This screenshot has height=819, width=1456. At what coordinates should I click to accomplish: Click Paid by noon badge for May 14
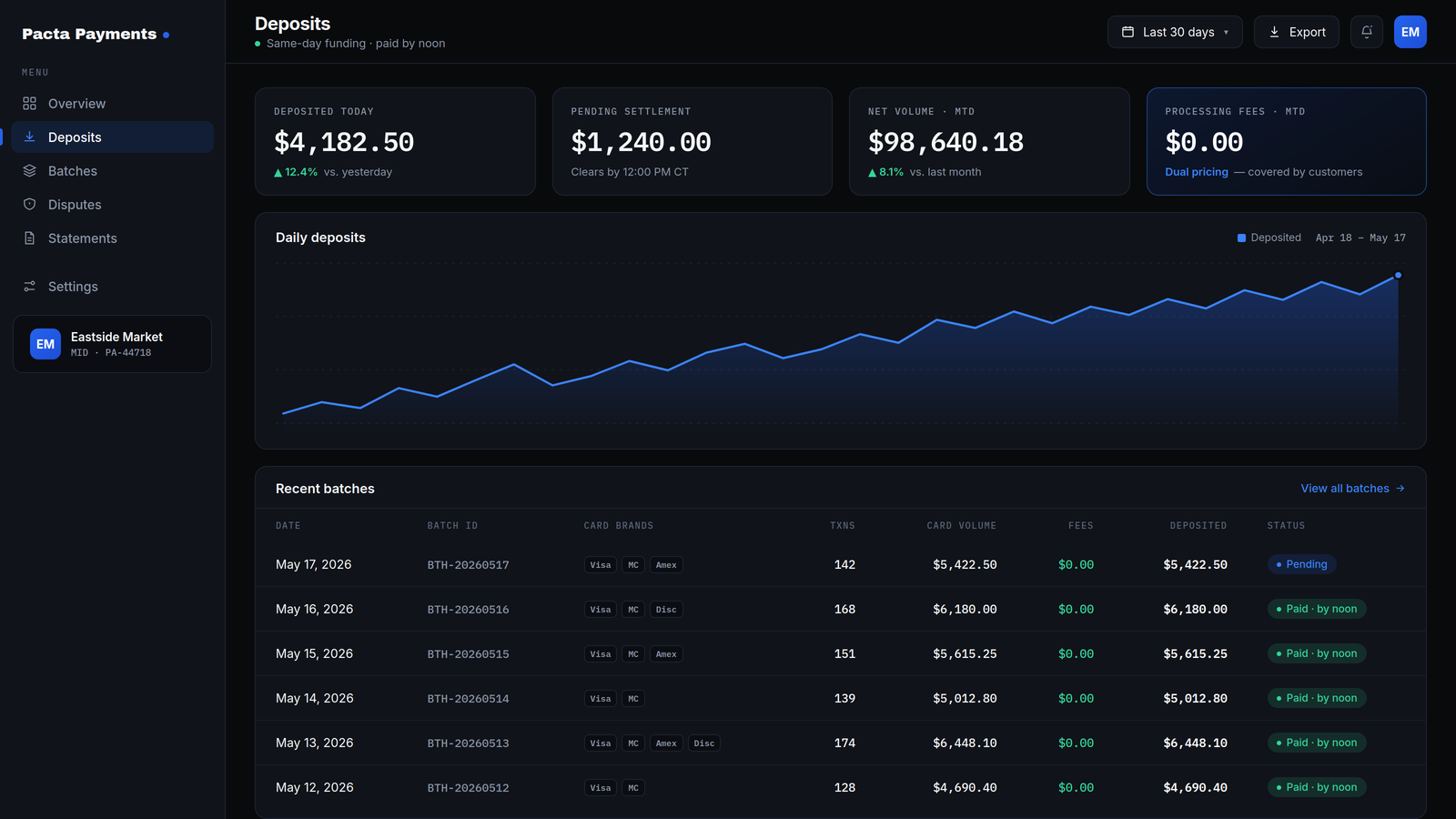coord(1317,698)
